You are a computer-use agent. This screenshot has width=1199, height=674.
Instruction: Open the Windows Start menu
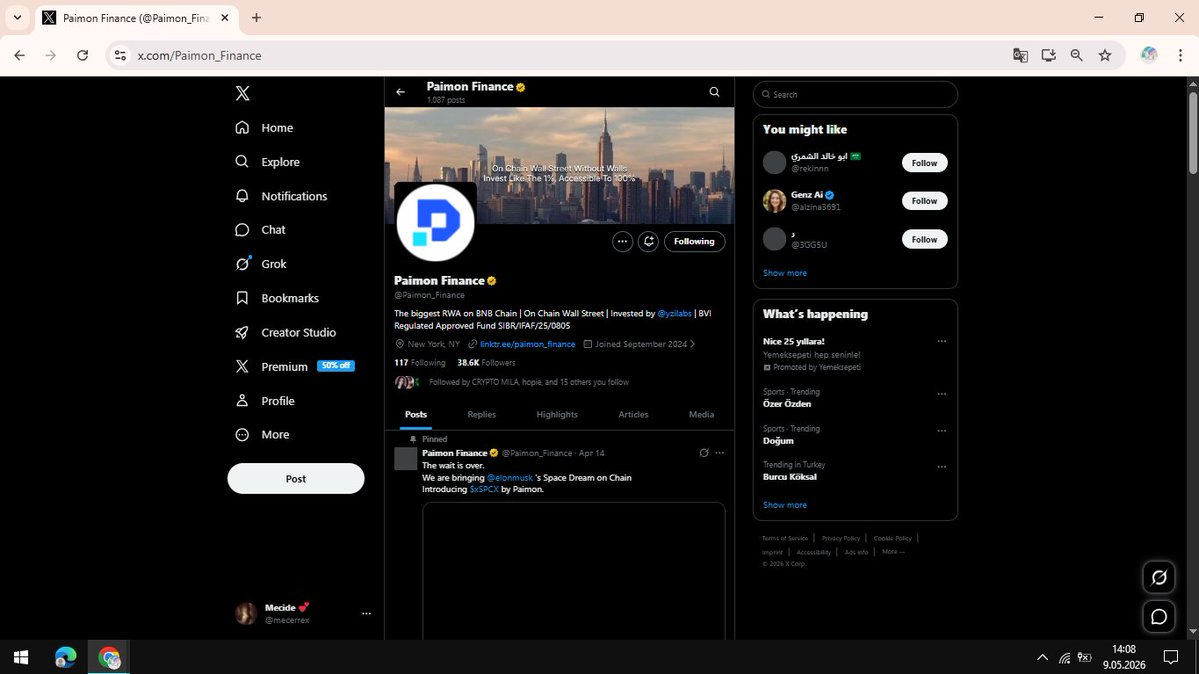[21, 657]
